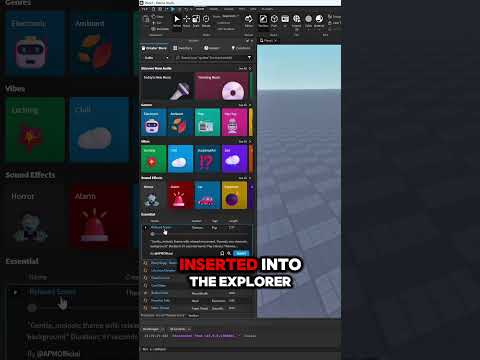Screen dimensions: 480x360
Task: Play the last Essential list track
Action: [x=145, y=308]
